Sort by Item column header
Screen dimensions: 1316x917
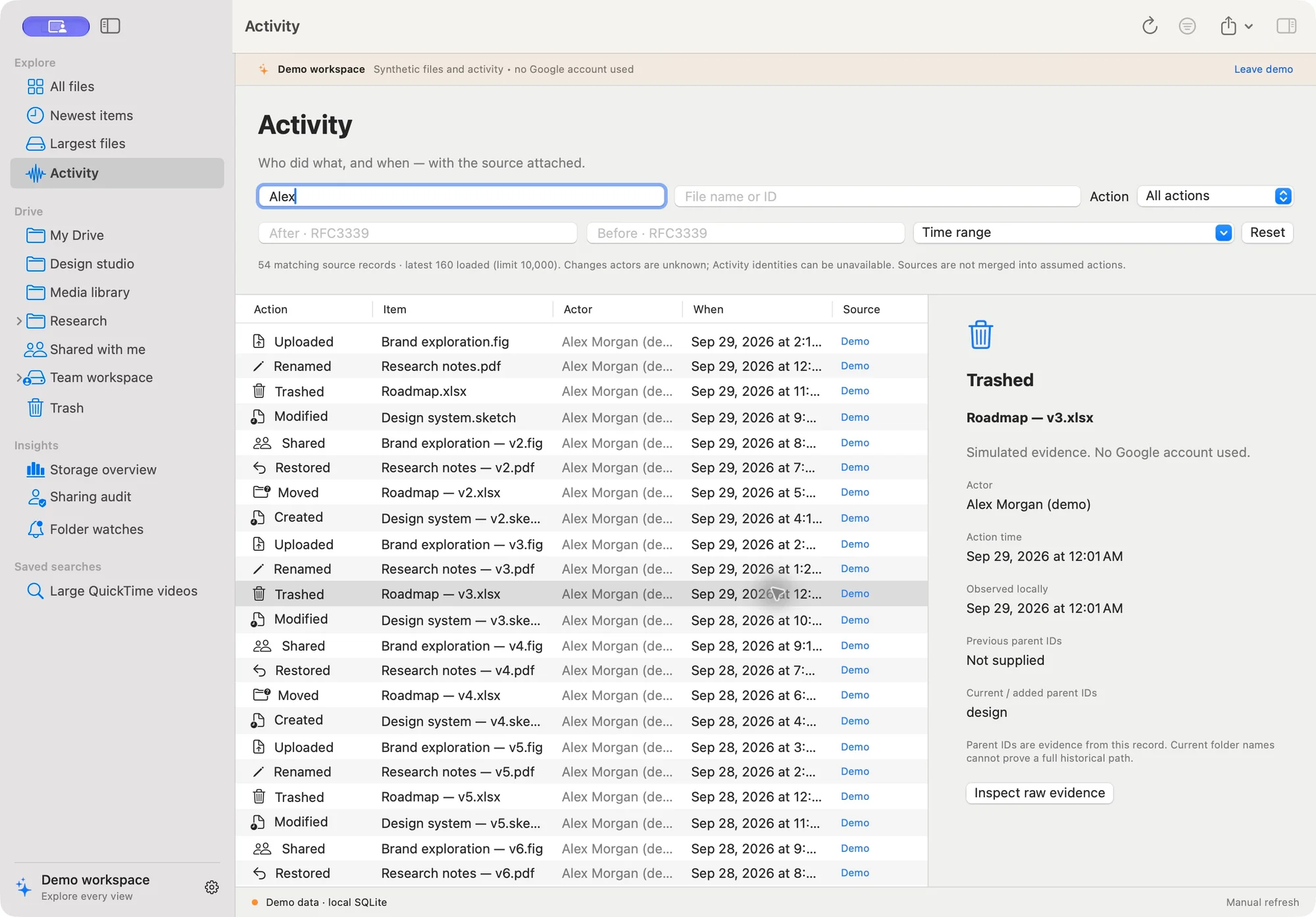pos(395,309)
